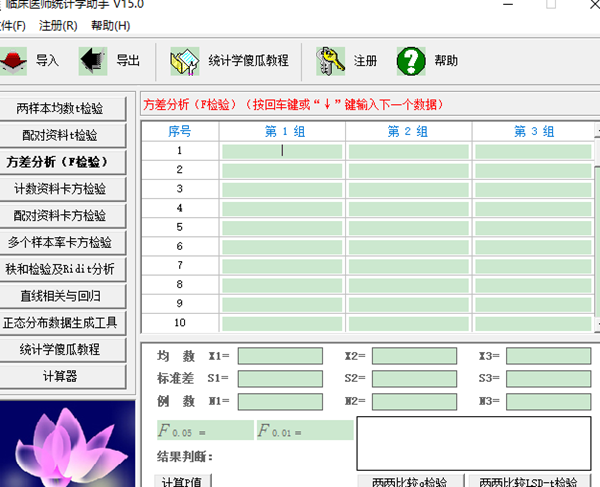Image resolution: width=600 pixels, height=487 pixels.
Task: Select 计数资料卡方检验 in sidebar
Action: pyautogui.click(x=62, y=189)
